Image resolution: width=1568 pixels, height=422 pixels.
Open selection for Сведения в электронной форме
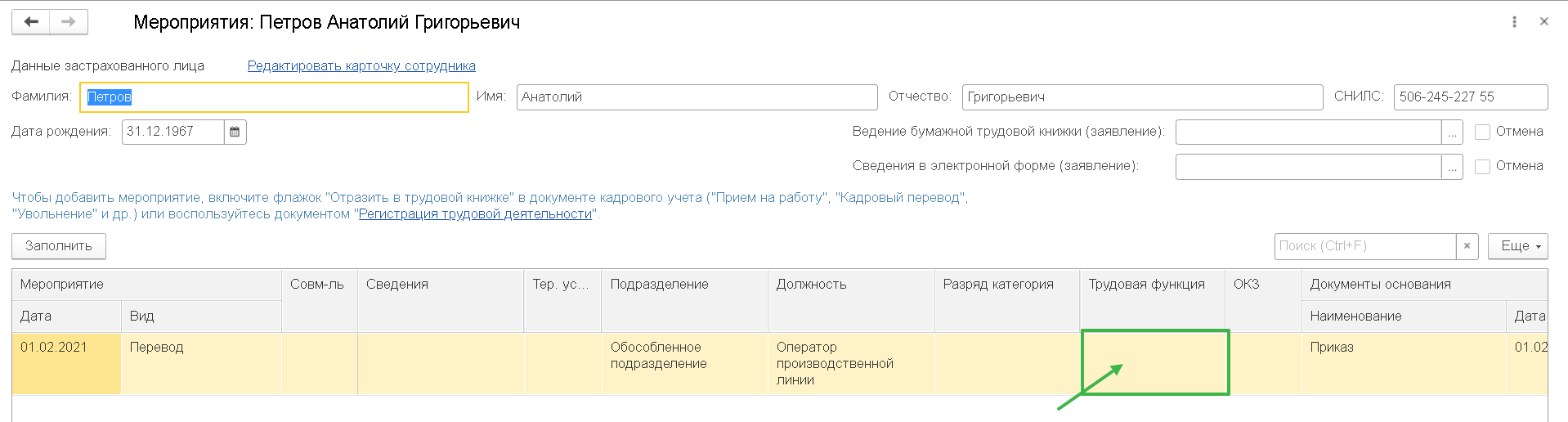[1452, 167]
